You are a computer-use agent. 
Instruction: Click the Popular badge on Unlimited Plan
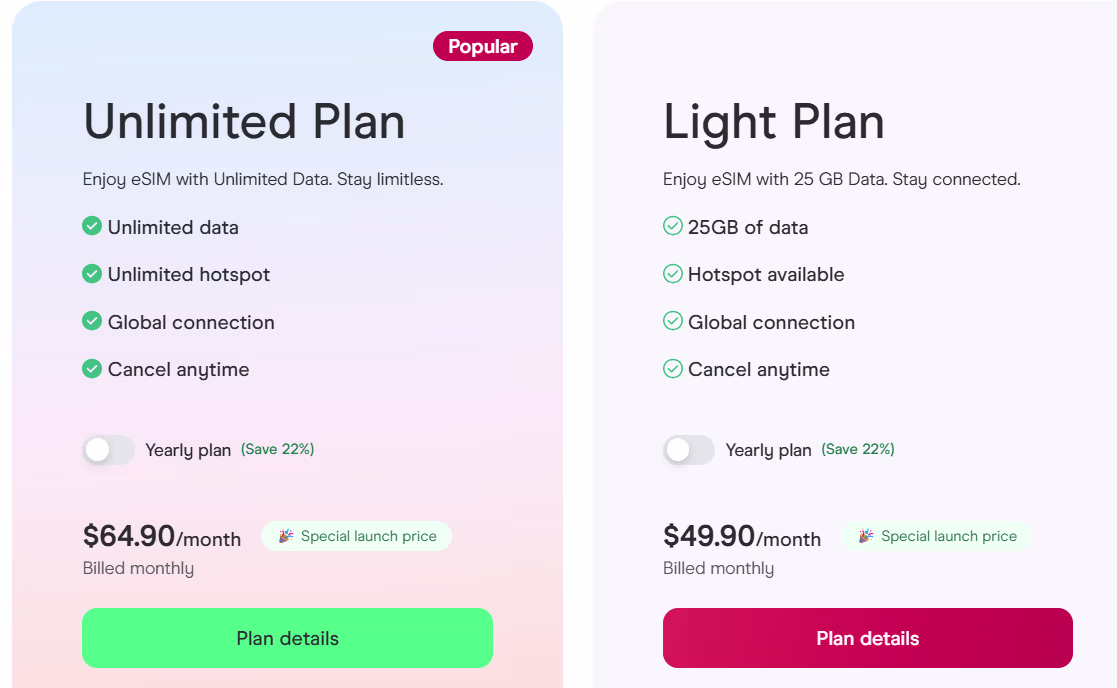pos(483,46)
